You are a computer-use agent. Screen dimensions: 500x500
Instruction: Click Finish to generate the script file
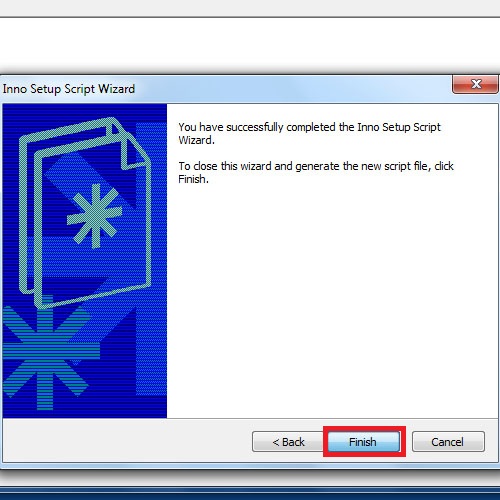pos(364,442)
